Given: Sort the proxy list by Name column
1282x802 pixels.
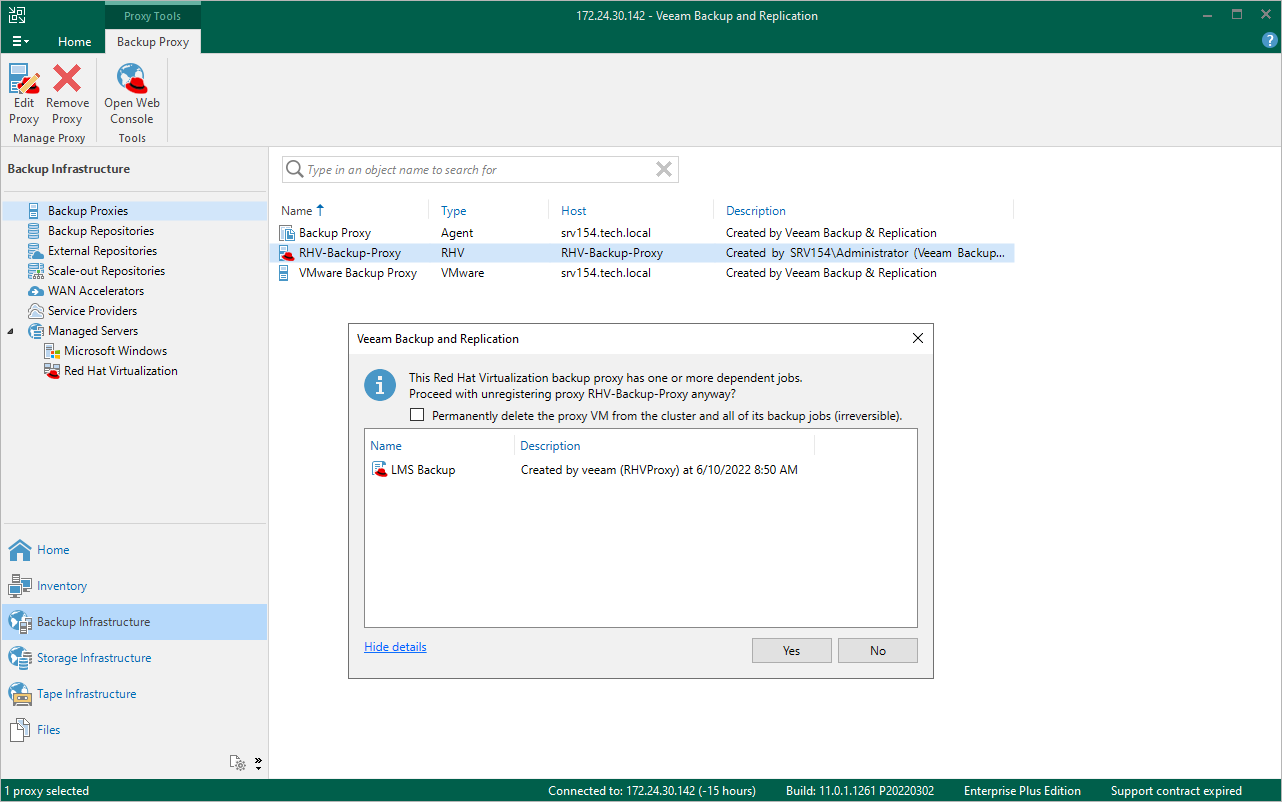Looking at the screenshot, I should tap(353, 211).
